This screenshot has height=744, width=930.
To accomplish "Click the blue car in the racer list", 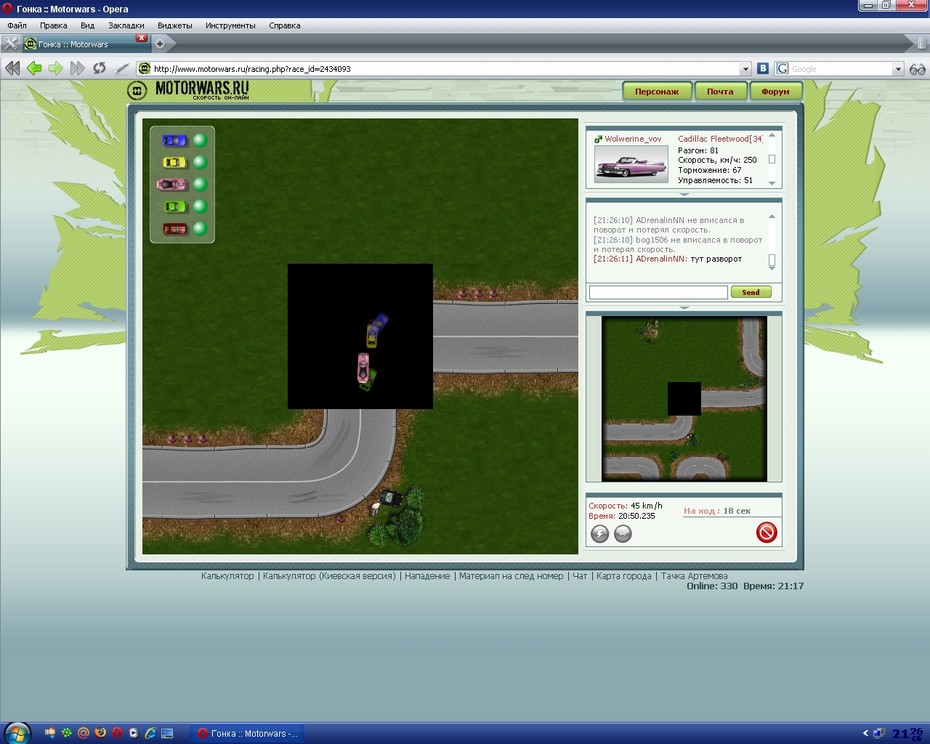I will [174, 141].
